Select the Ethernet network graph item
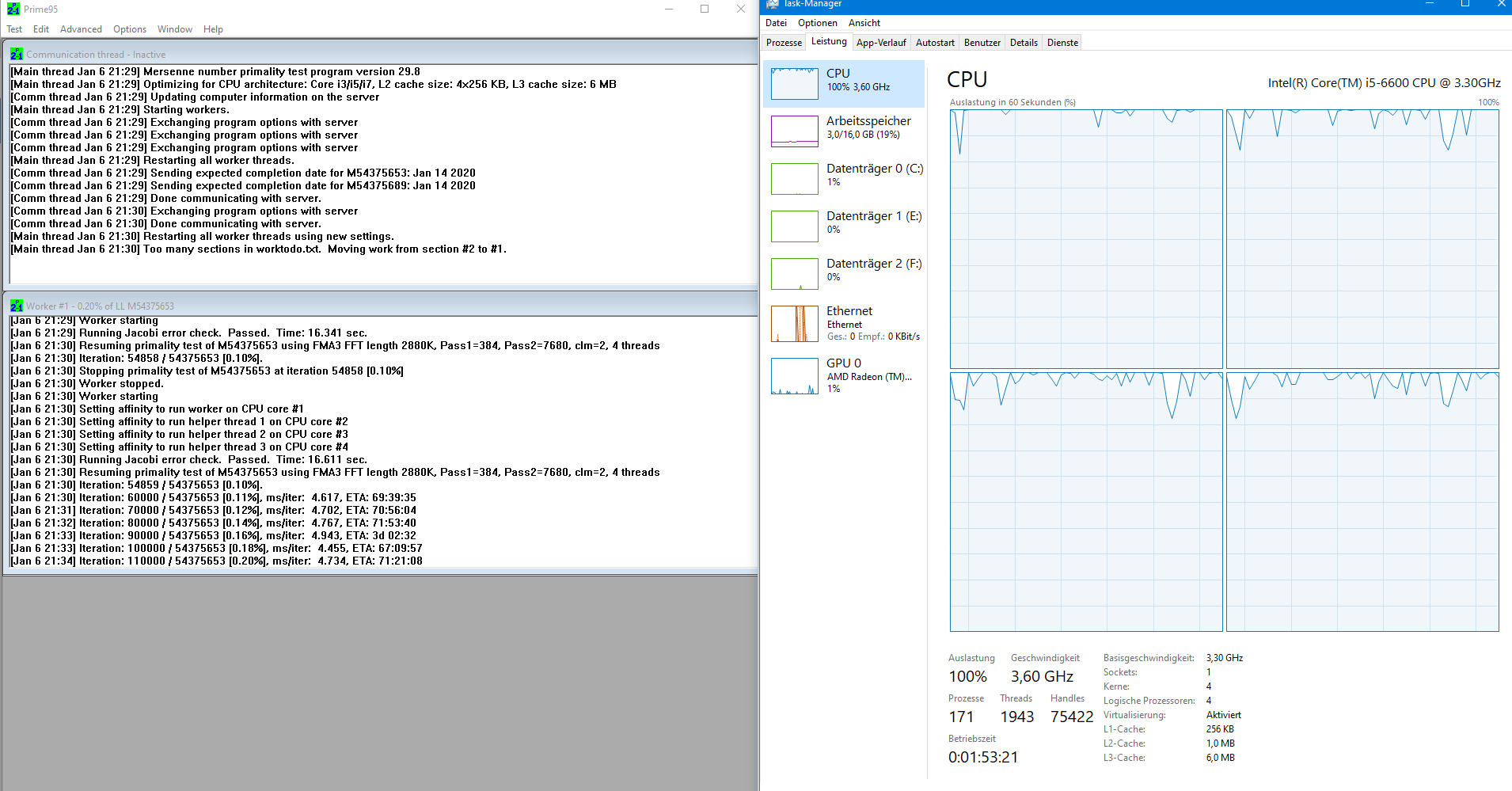1512x791 pixels. (844, 324)
